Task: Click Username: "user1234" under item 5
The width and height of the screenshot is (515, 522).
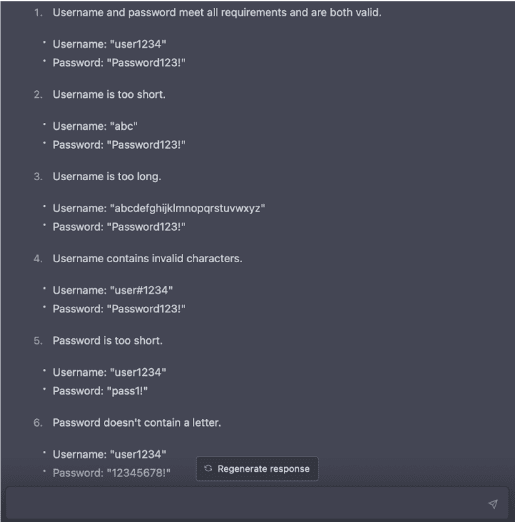Action: [x=109, y=372]
